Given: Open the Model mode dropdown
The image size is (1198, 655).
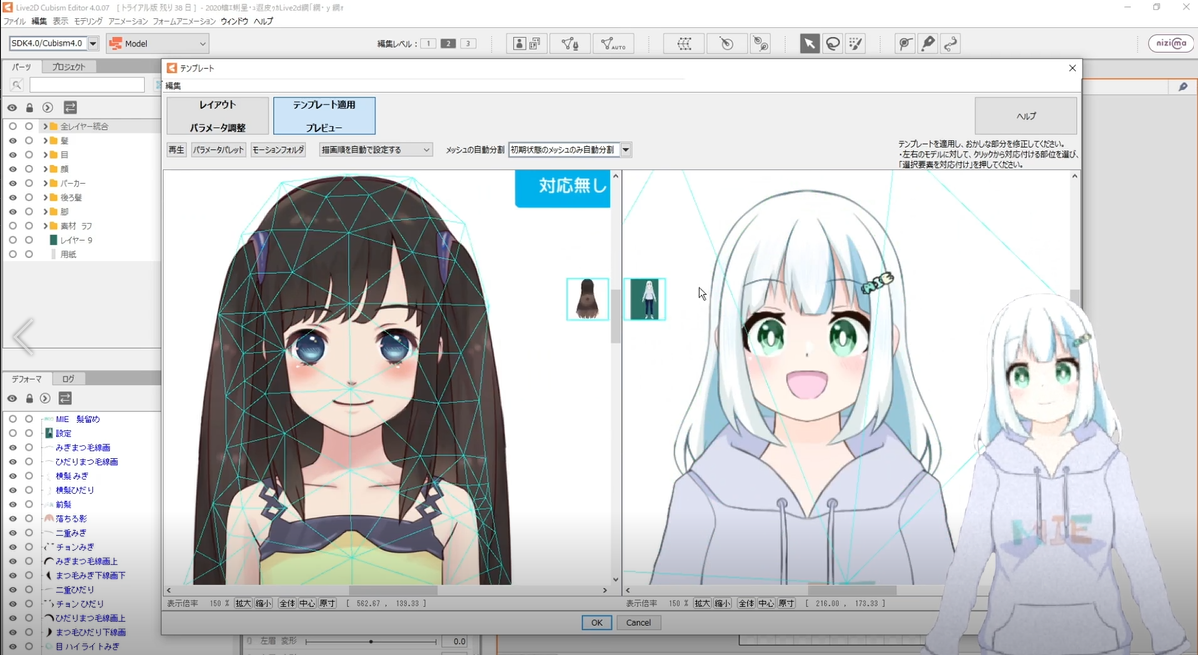Looking at the screenshot, I should pyautogui.click(x=157, y=44).
